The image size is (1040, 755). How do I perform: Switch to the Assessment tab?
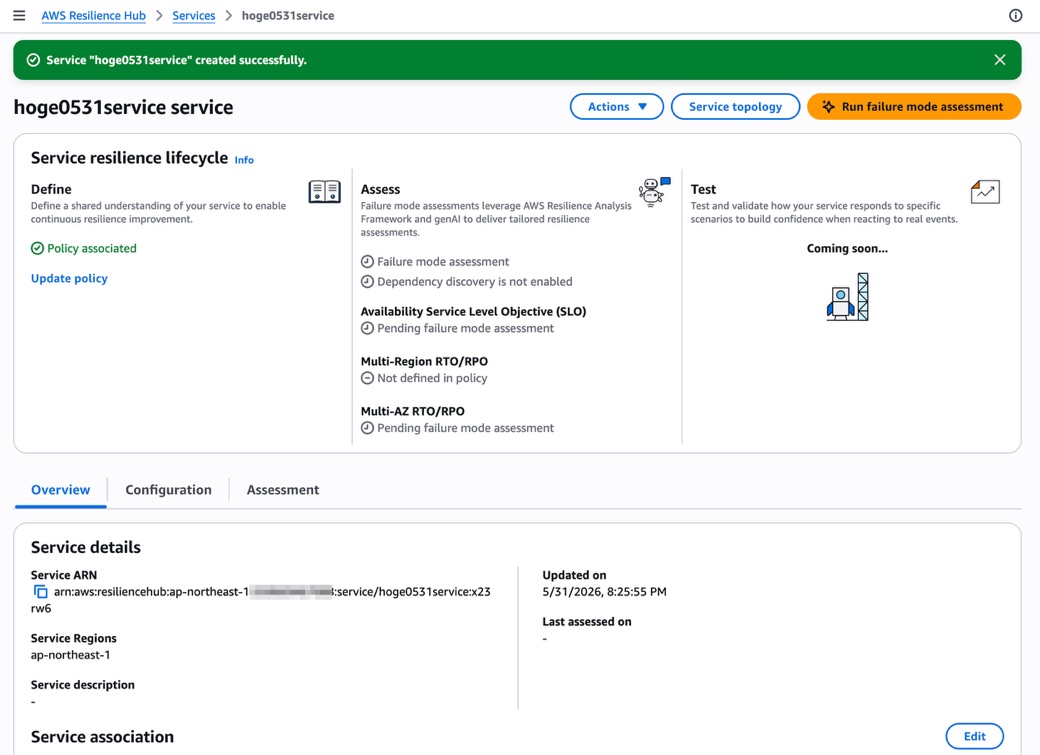[x=283, y=490]
